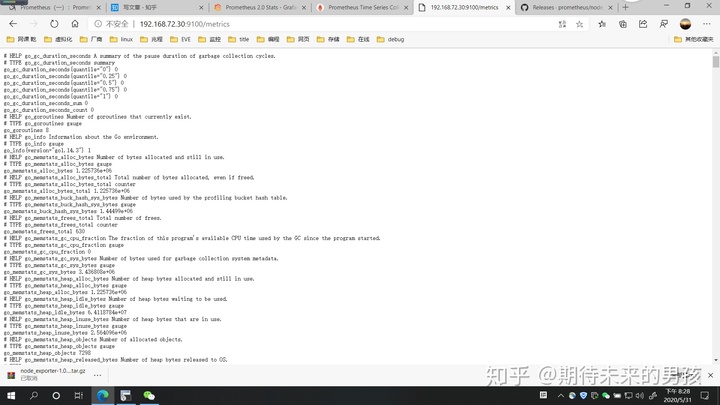Go back using the browser back arrow
This screenshot has width=720, height=405.
(13, 24)
